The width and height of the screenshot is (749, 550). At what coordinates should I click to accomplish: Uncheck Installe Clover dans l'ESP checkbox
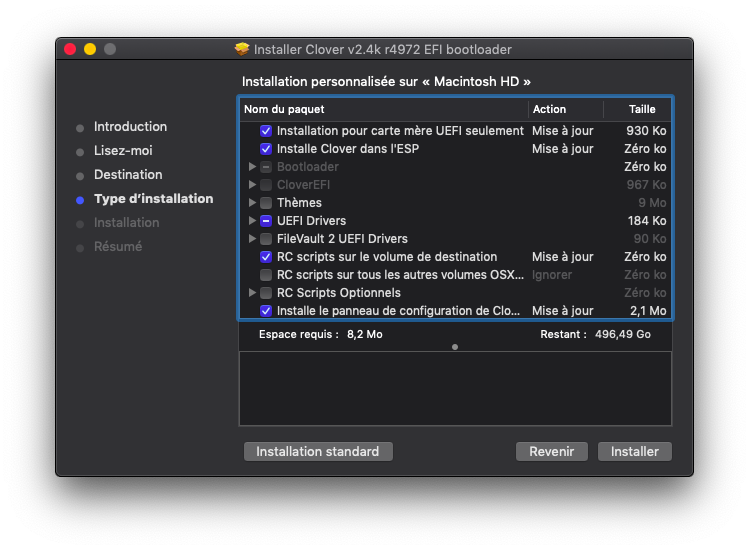pyautogui.click(x=266, y=149)
